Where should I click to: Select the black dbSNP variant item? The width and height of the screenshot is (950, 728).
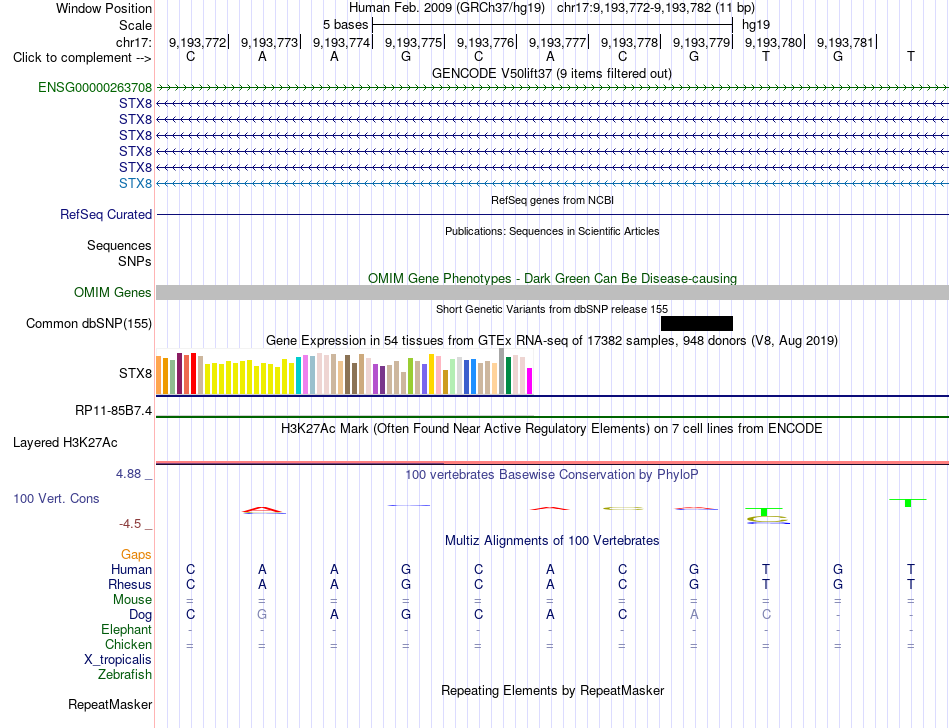[x=697, y=323]
